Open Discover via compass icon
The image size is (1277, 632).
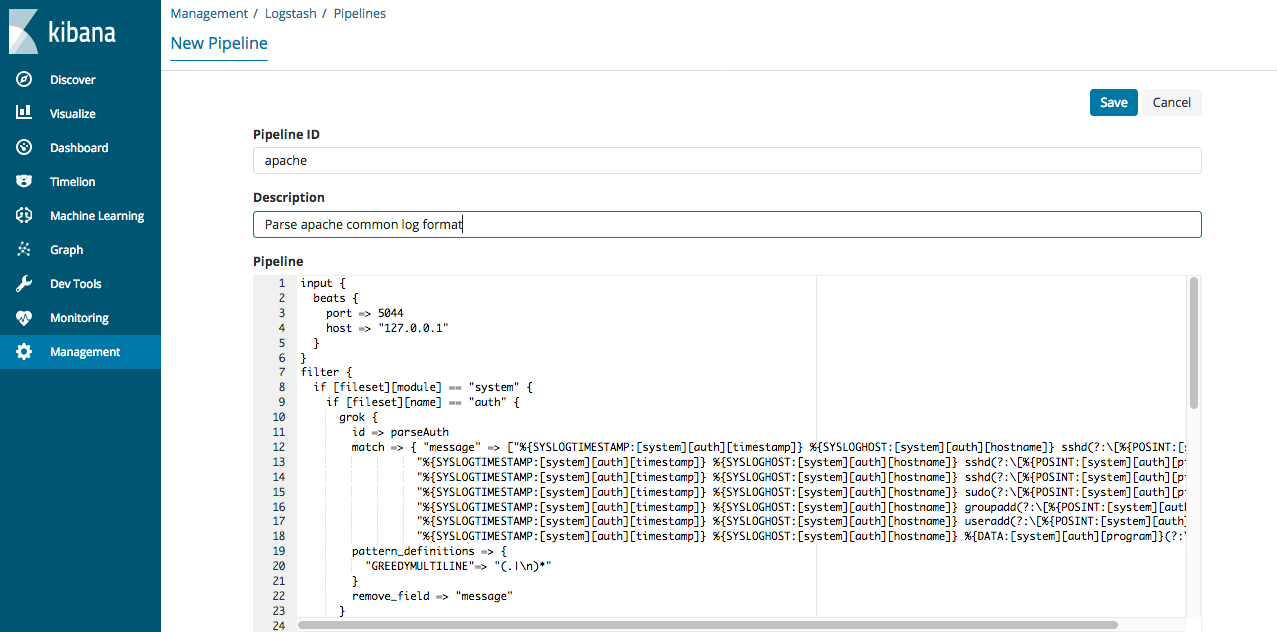(25, 80)
